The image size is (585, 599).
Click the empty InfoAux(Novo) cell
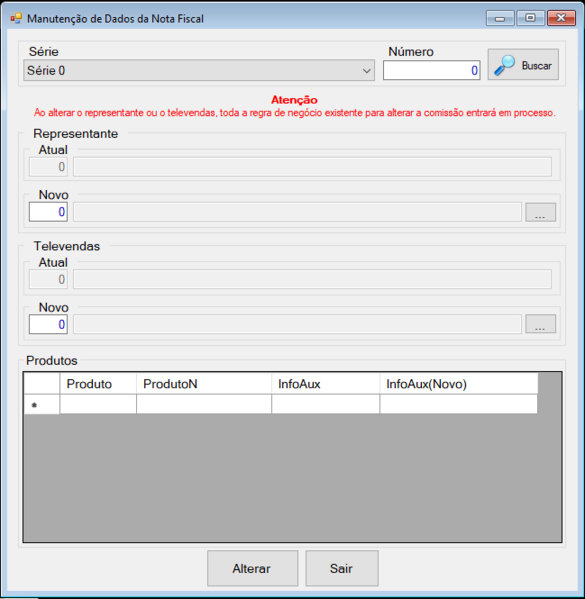click(459, 404)
